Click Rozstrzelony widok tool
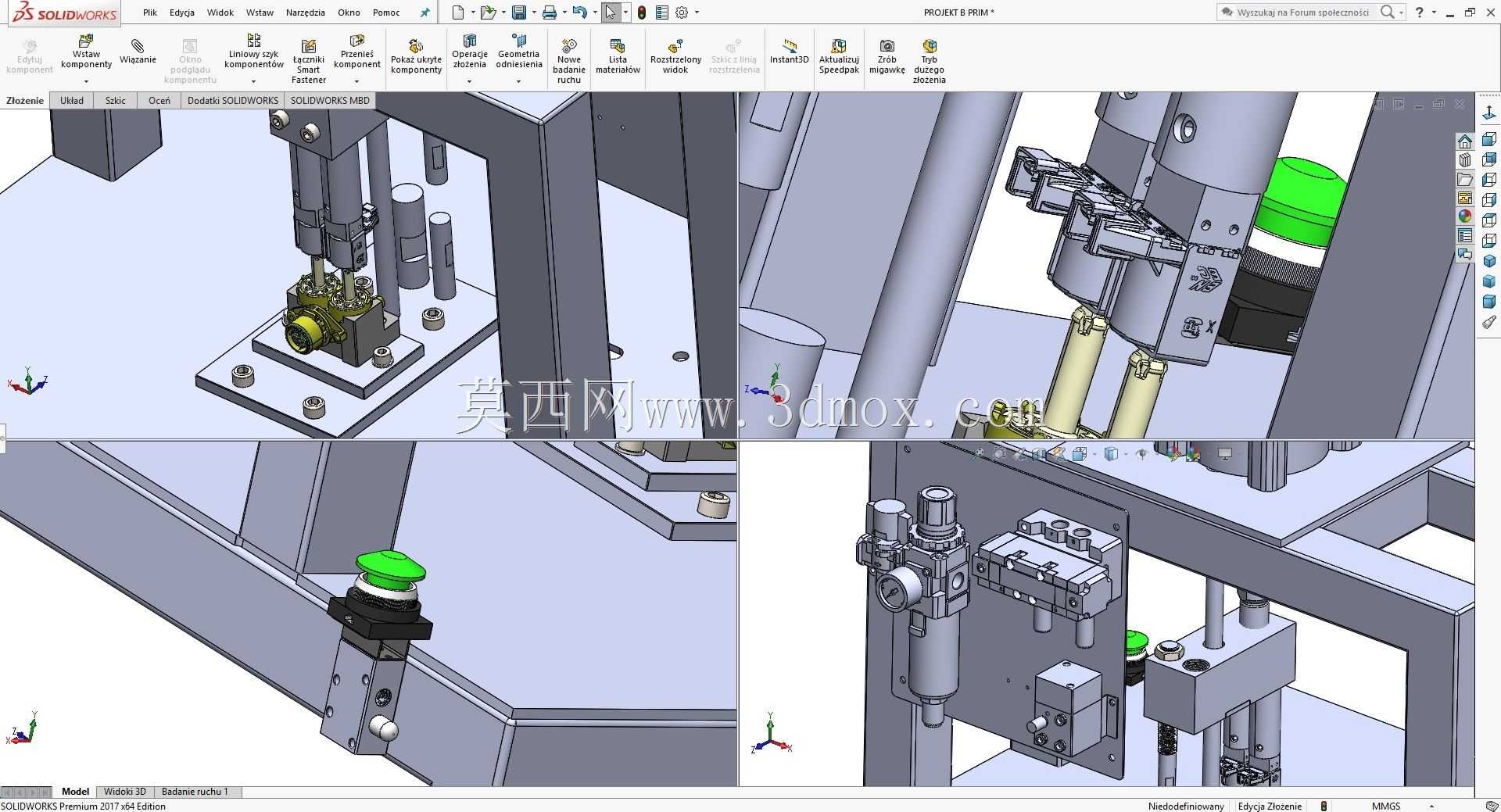 (x=675, y=56)
